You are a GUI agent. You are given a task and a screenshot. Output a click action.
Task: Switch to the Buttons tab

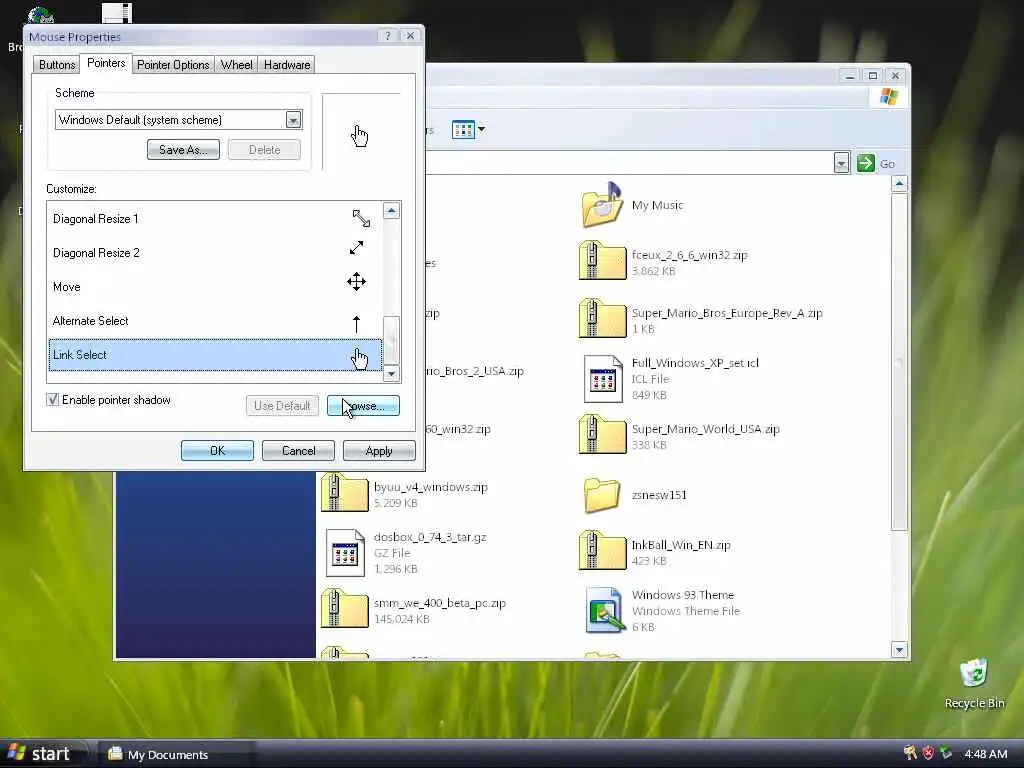(x=57, y=65)
